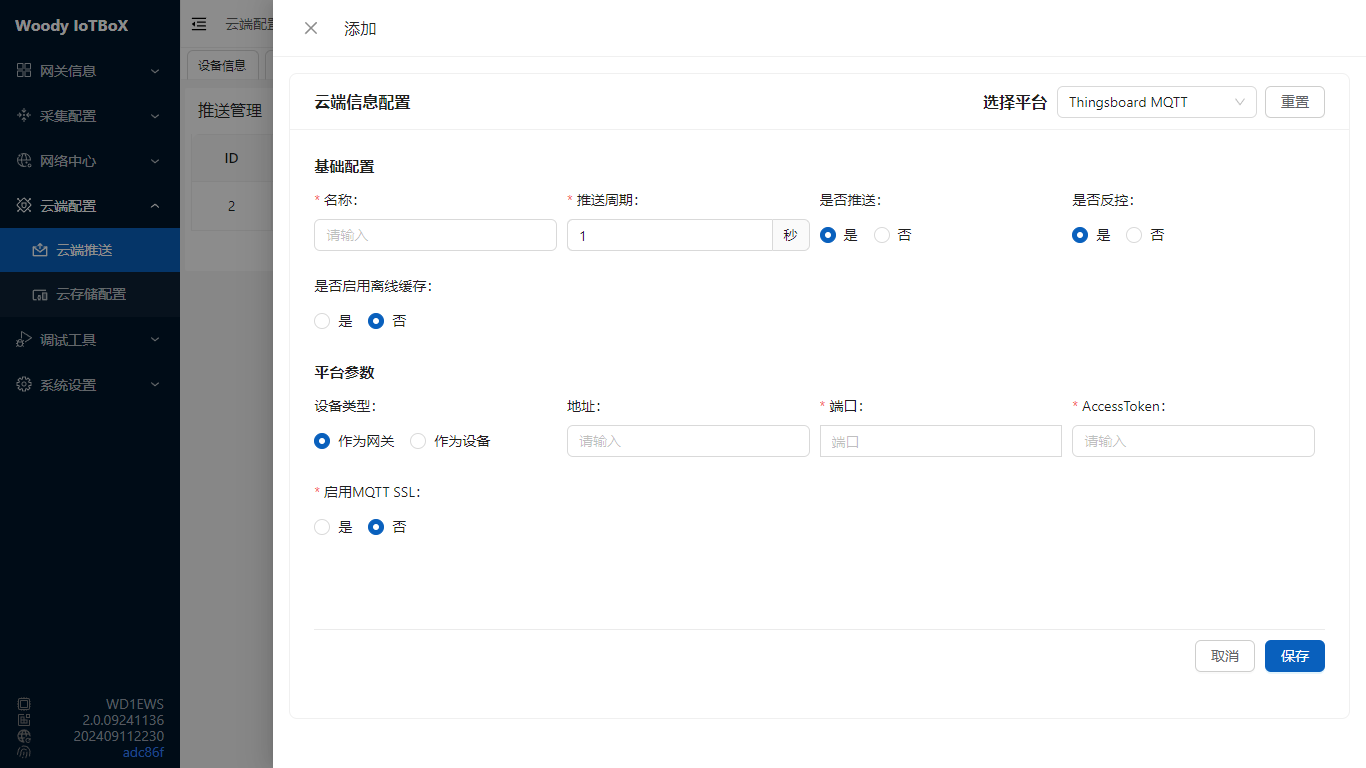Click the 调试工具 sidebar icon
This screenshot has width=1366, height=768.
tap(24, 340)
